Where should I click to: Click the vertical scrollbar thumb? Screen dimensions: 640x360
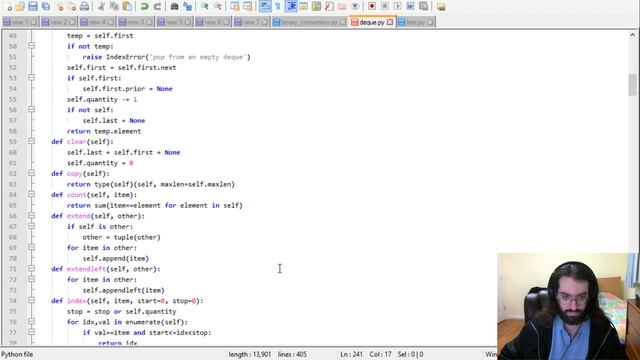(x=632, y=85)
